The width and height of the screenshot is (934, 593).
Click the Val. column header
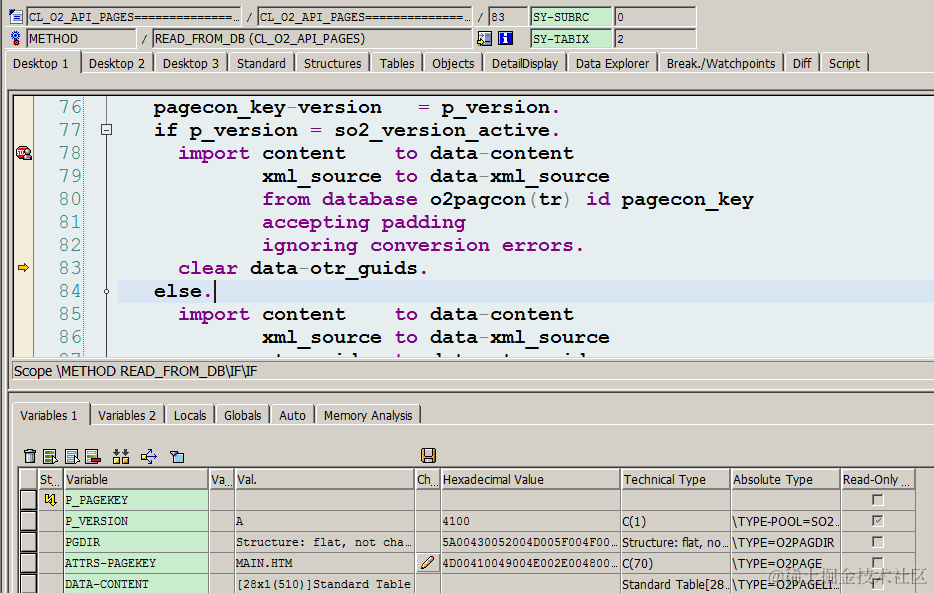(325, 479)
